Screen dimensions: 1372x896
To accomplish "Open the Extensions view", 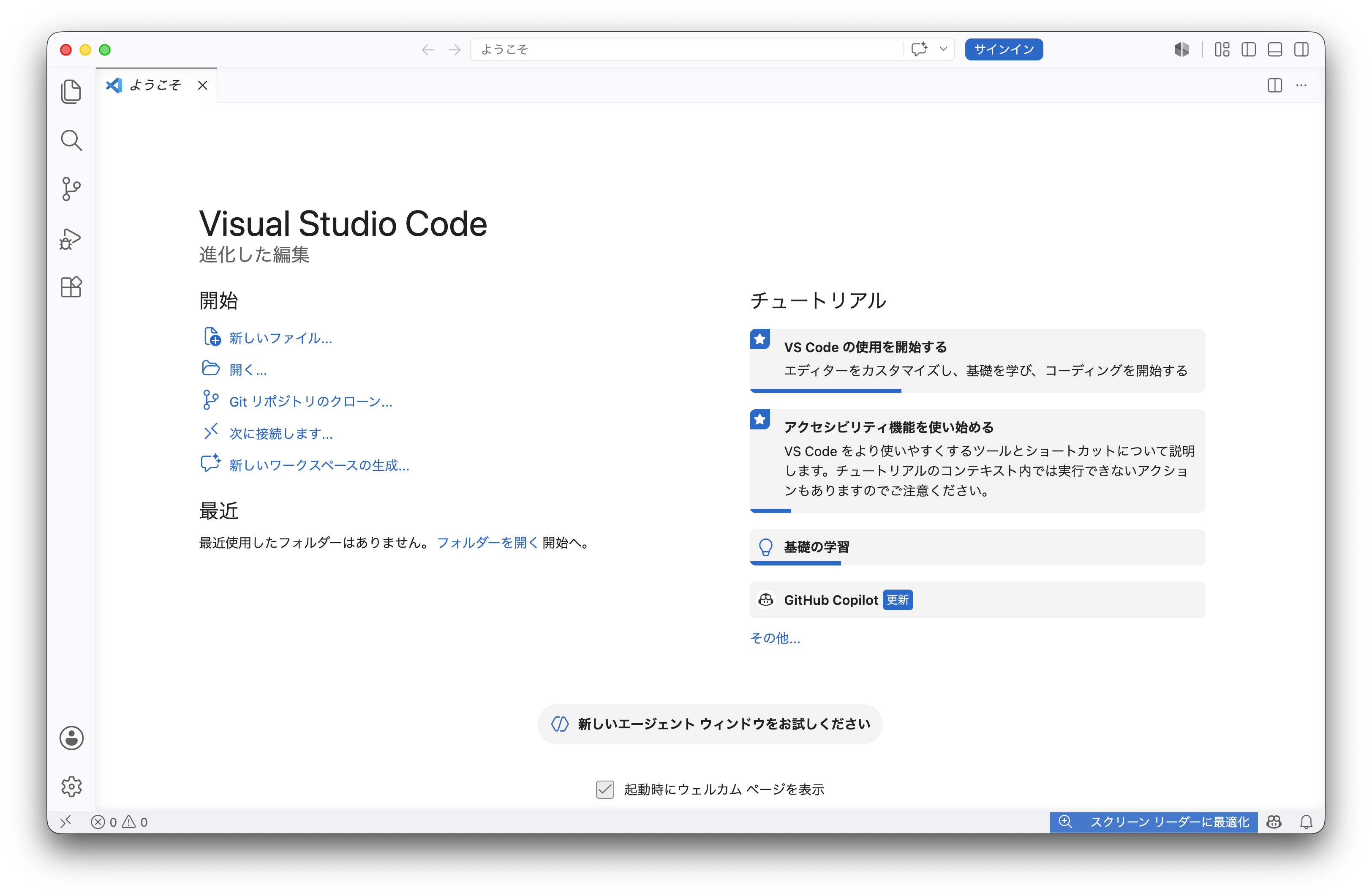I will (71, 287).
